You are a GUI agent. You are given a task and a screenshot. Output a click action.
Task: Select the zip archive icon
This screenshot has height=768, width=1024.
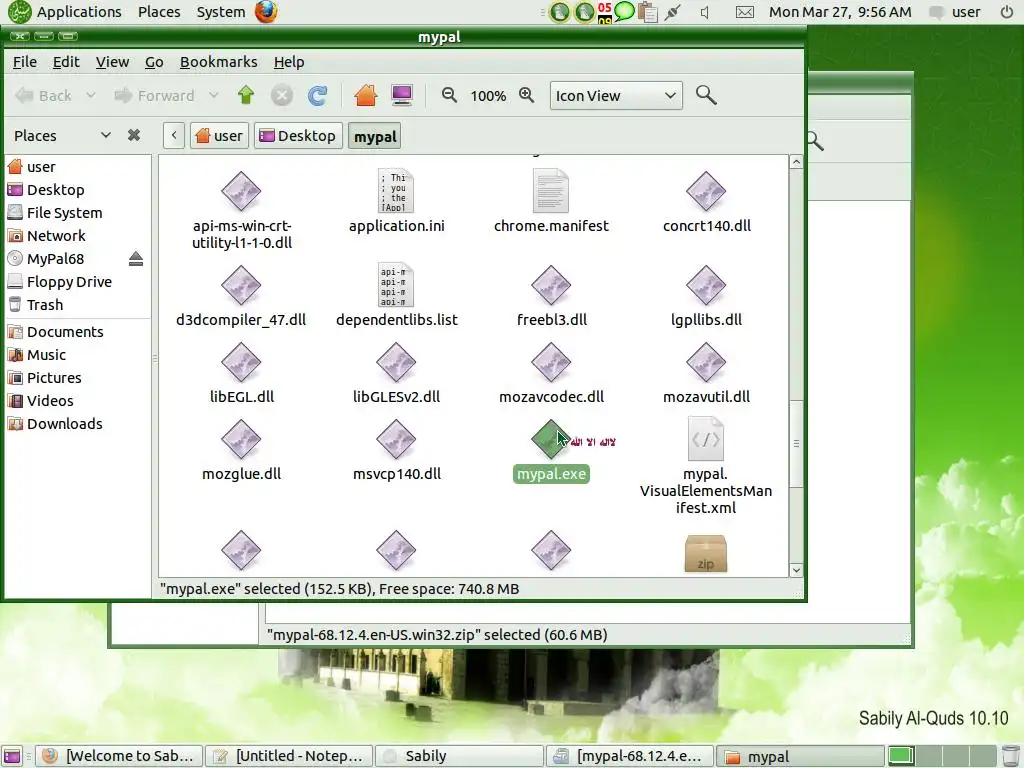pyautogui.click(x=706, y=554)
